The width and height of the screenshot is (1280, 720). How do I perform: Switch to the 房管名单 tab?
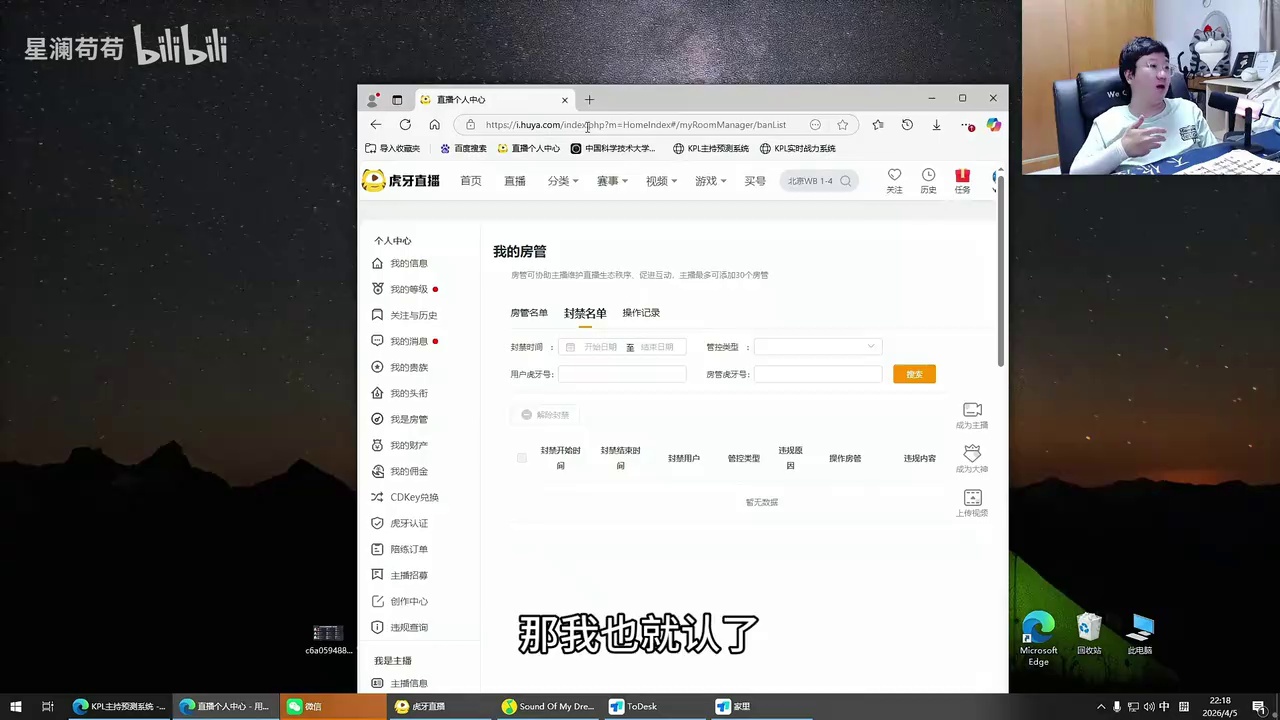point(529,313)
